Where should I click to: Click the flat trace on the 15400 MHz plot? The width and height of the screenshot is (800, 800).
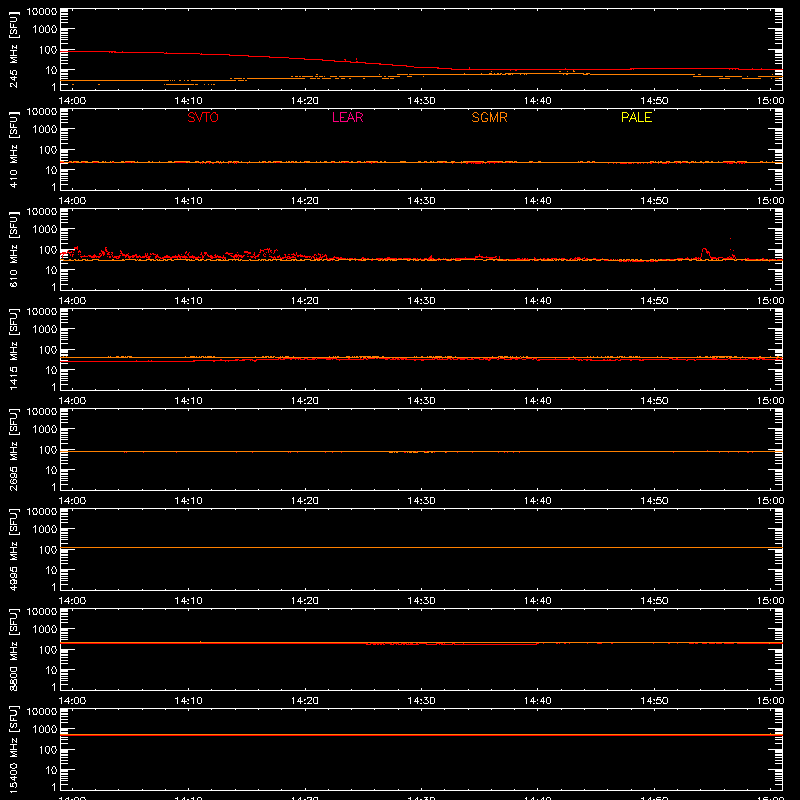[x=421, y=735]
